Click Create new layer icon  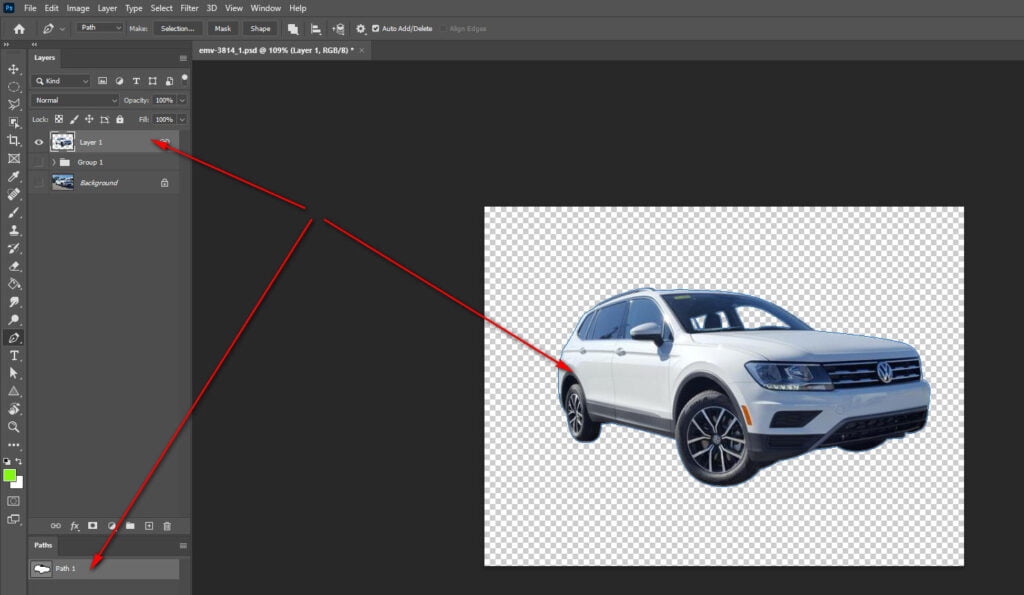click(149, 526)
